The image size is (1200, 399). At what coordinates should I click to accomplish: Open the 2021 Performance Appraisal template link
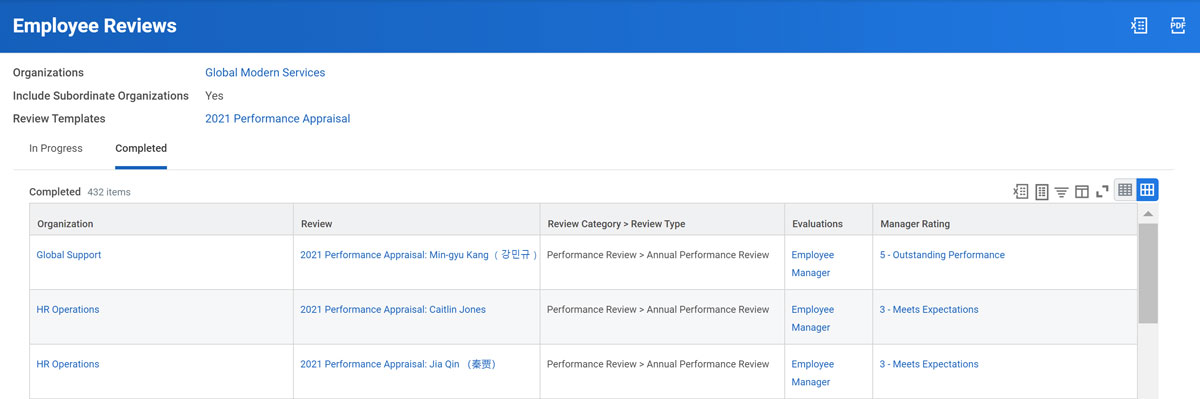pyautogui.click(x=278, y=118)
